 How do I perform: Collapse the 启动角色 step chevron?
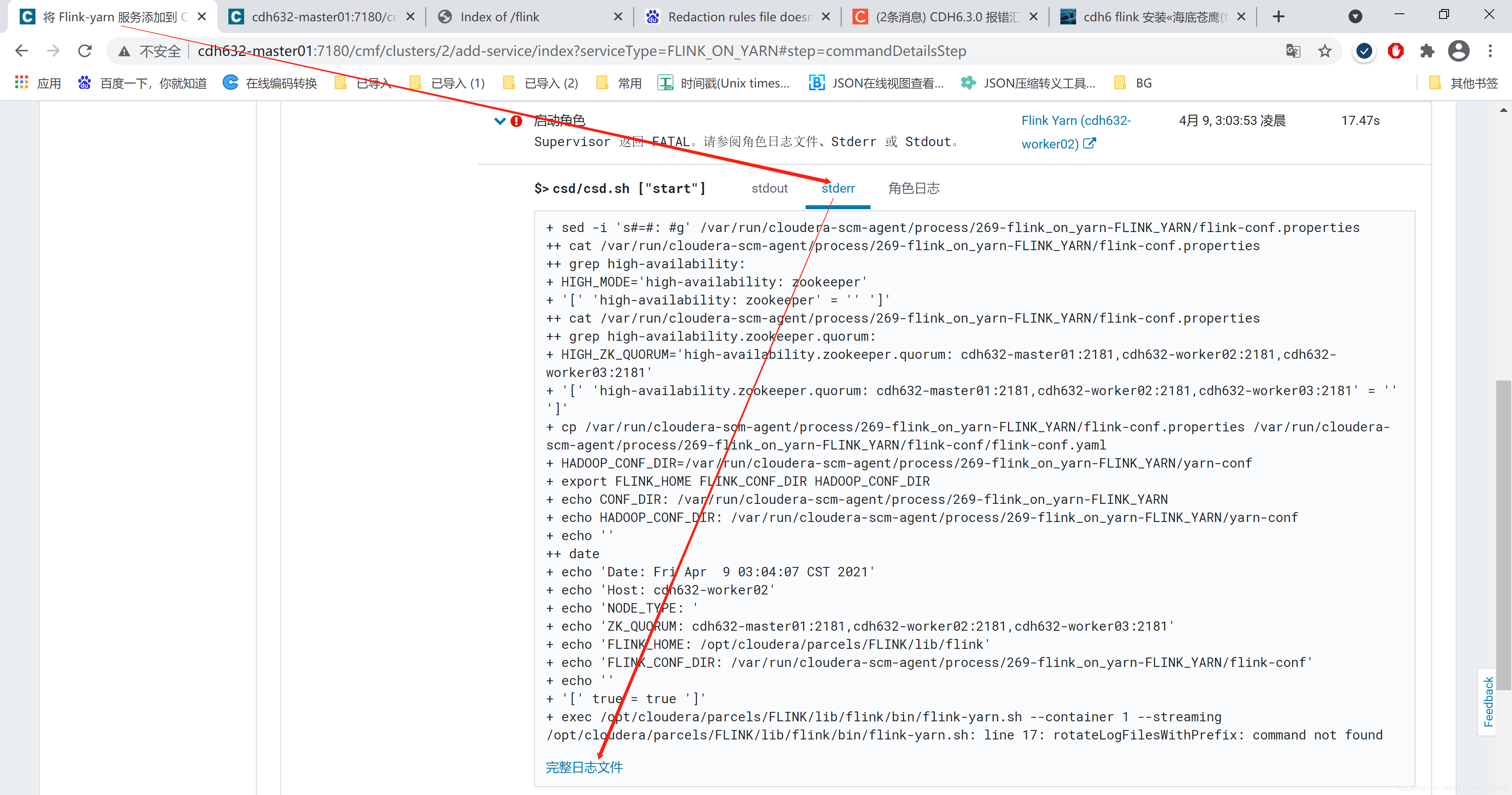click(x=500, y=121)
